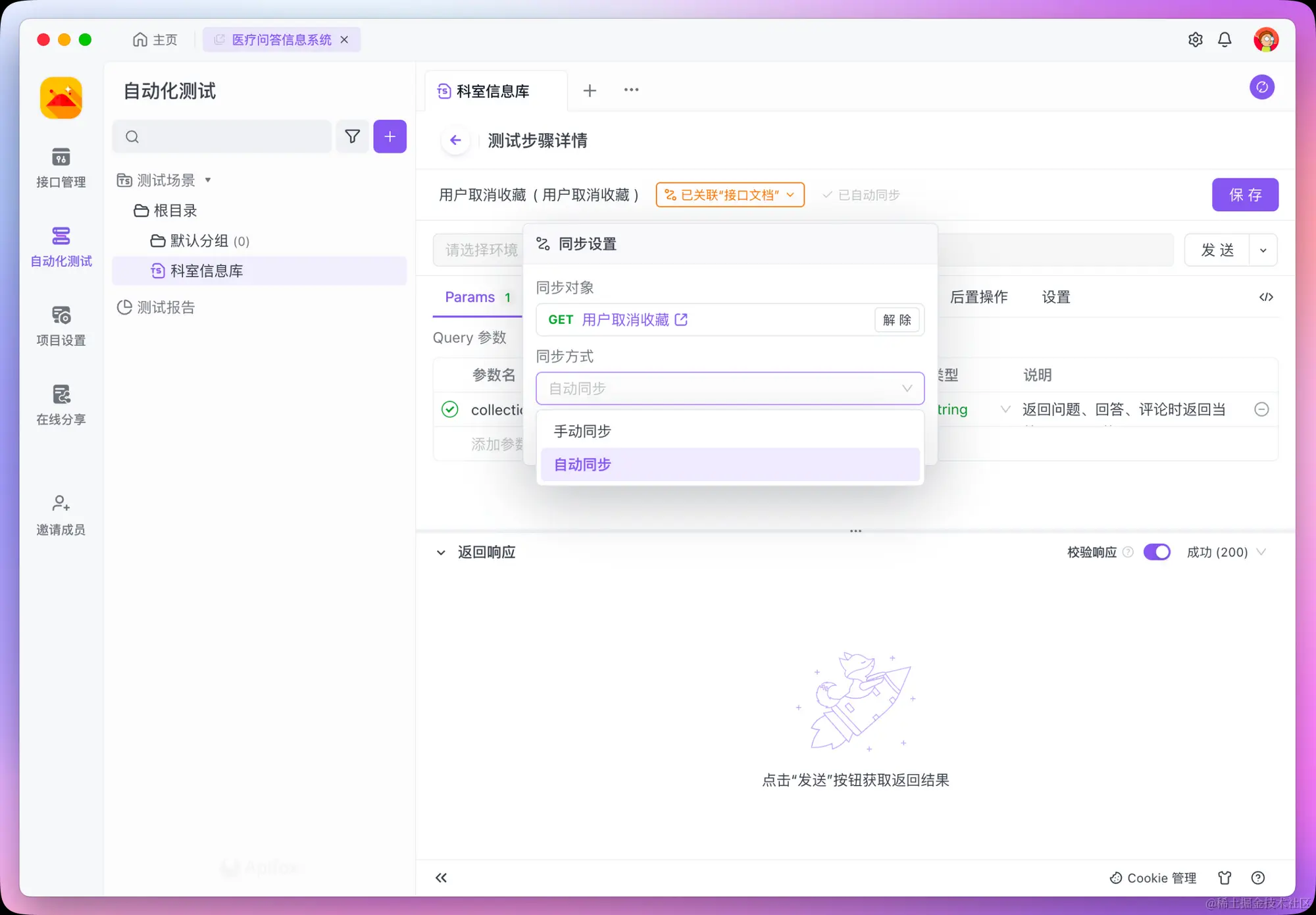Open the 同步方式 dropdown menu
This screenshot has height=915, width=1316.
pos(730,388)
